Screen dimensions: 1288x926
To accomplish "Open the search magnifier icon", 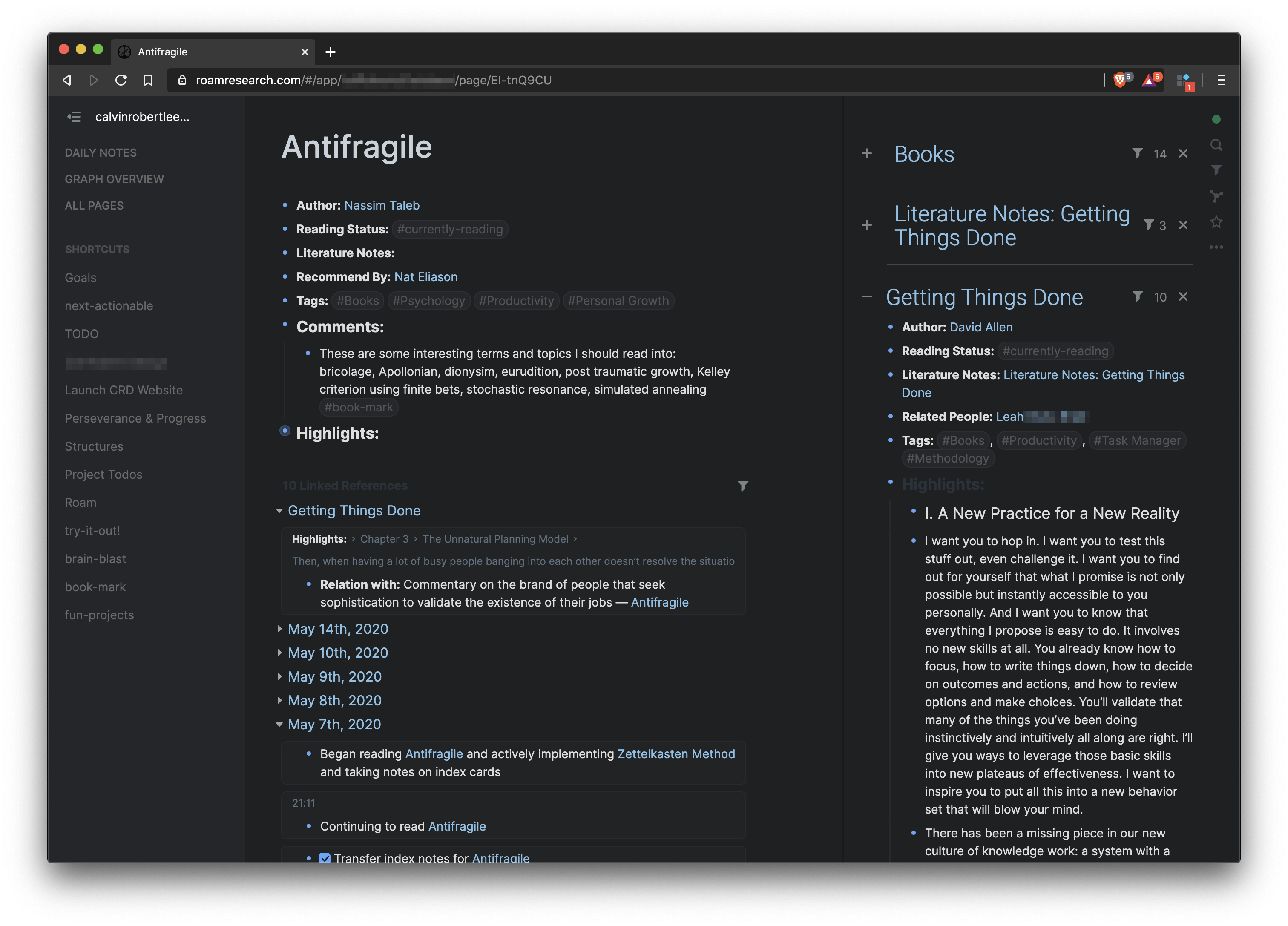I will [x=1216, y=145].
